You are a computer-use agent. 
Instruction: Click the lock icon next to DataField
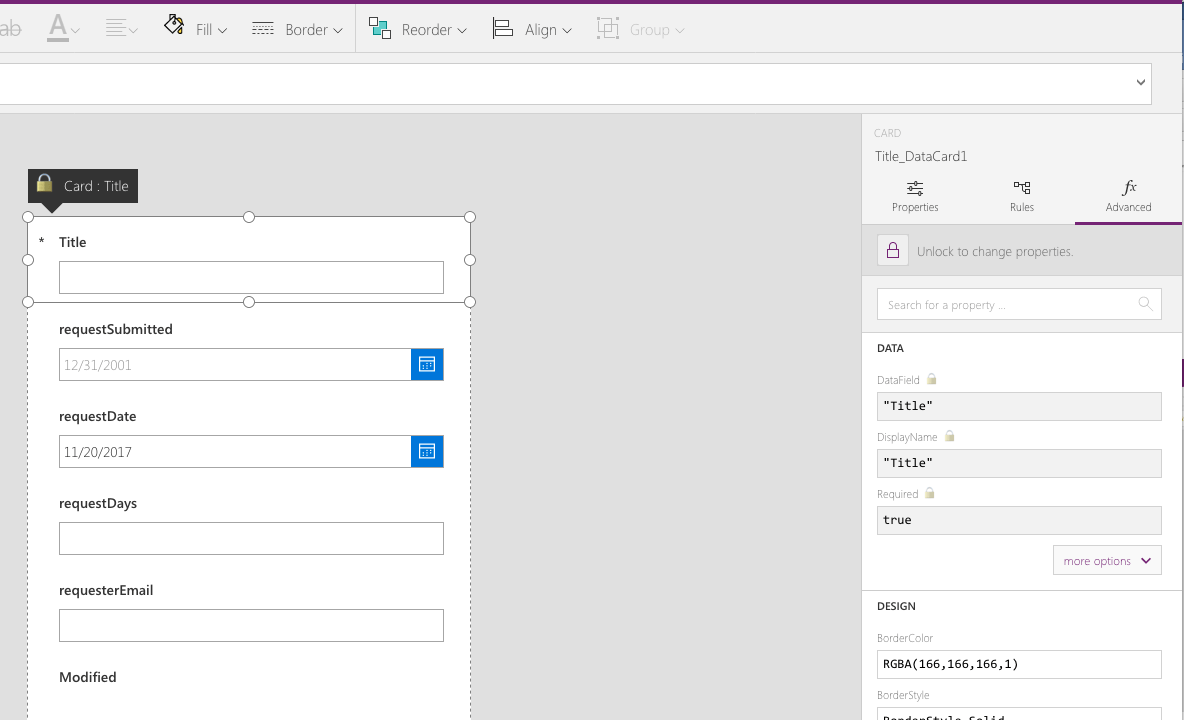coord(931,379)
